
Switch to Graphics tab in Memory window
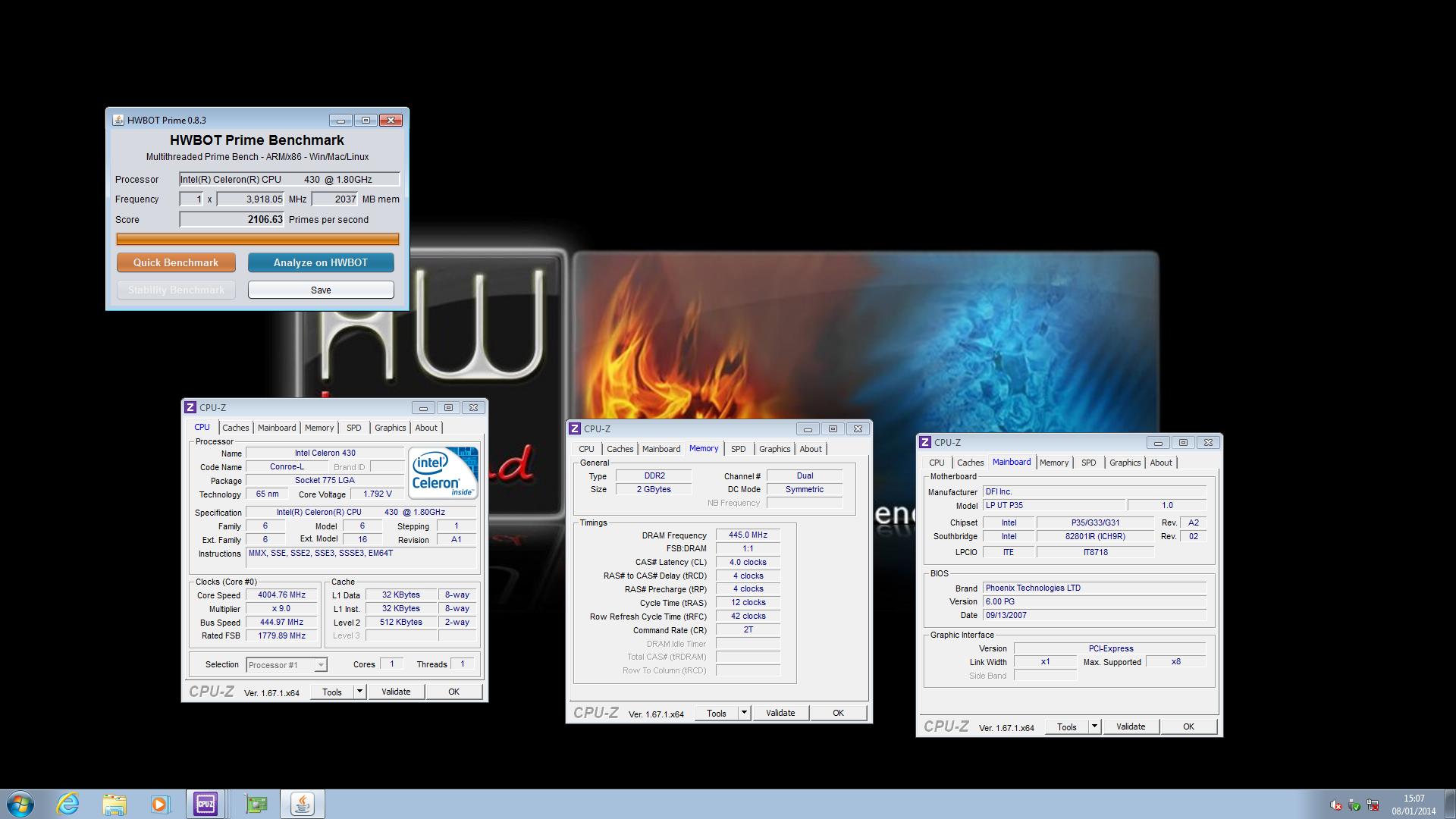(x=775, y=449)
